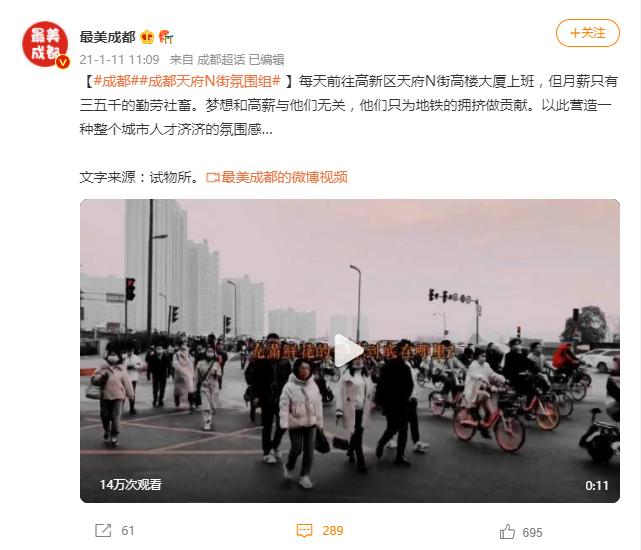Play the video with the center play button

(349, 350)
